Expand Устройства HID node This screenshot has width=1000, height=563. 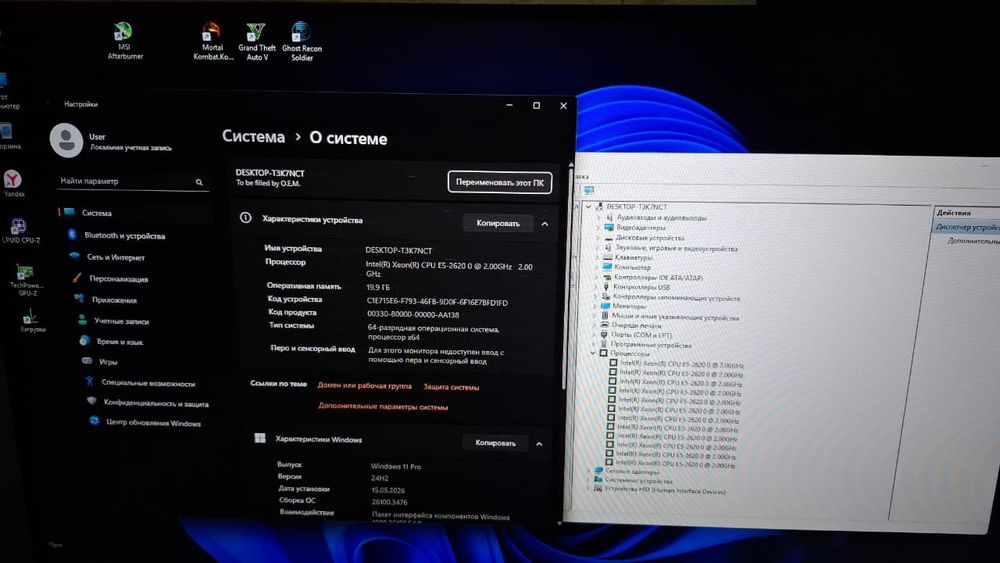[588, 489]
